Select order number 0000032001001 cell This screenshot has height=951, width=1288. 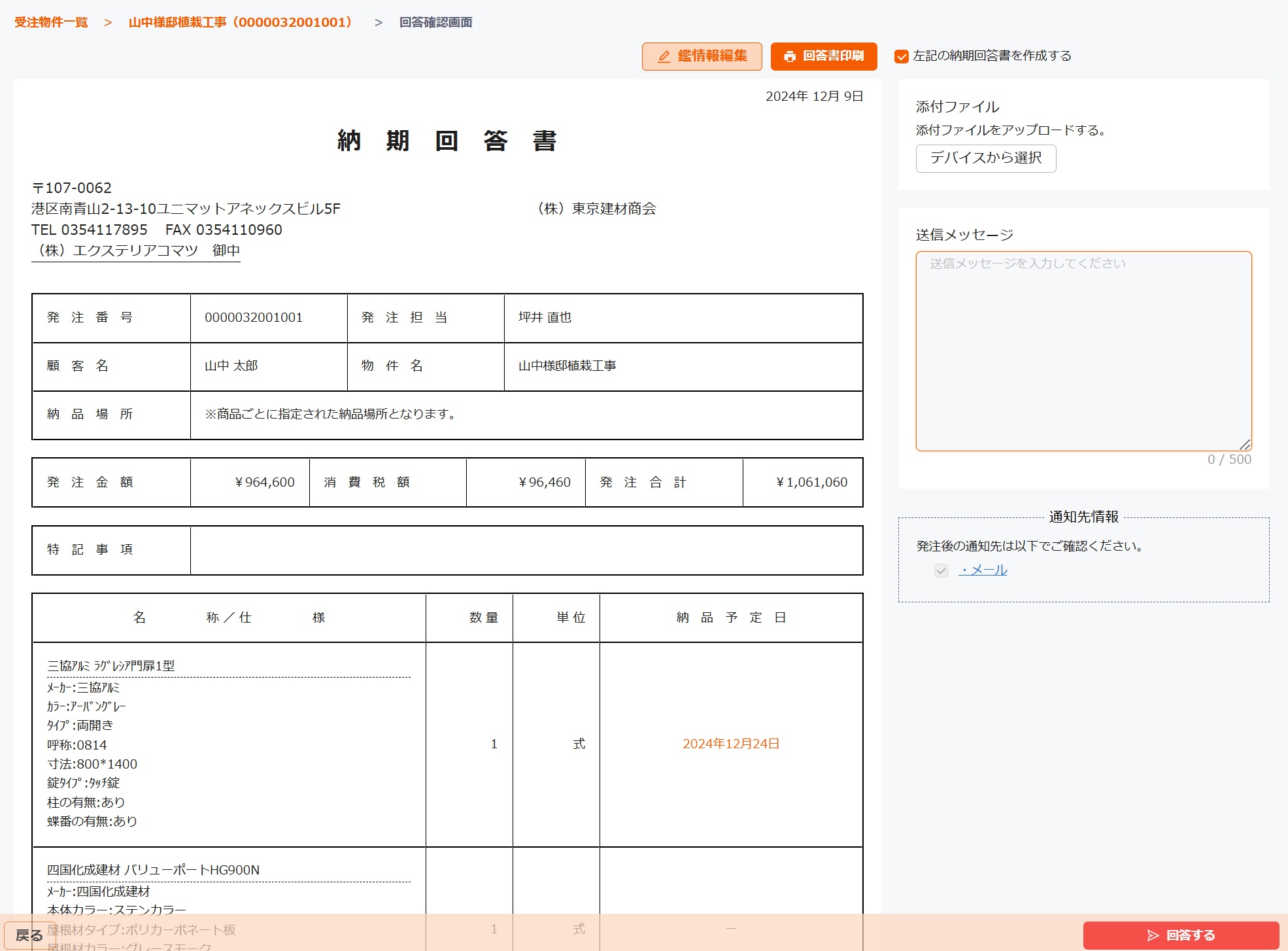coord(269,318)
